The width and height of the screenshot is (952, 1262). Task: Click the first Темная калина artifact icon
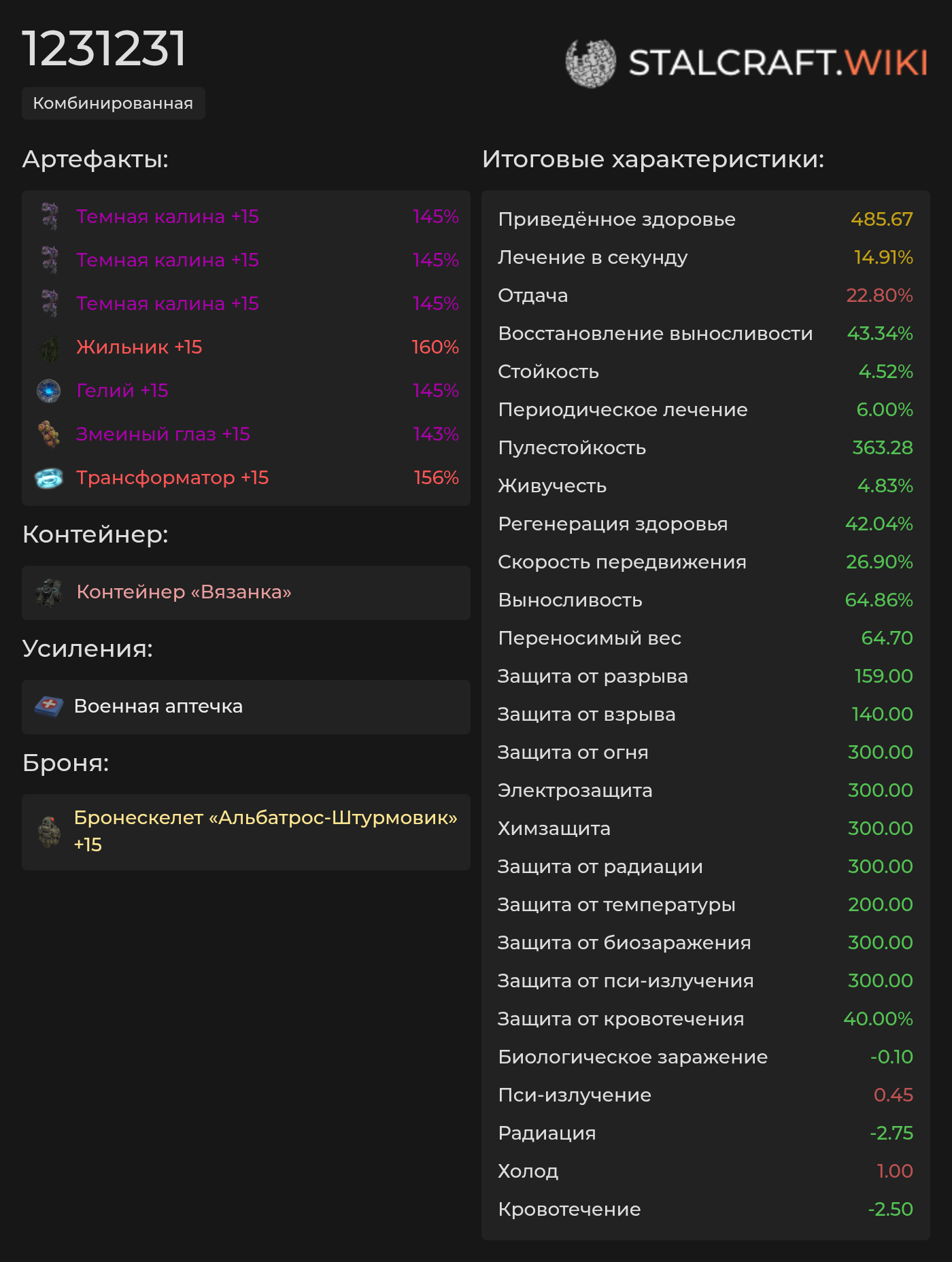(x=49, y=217)
